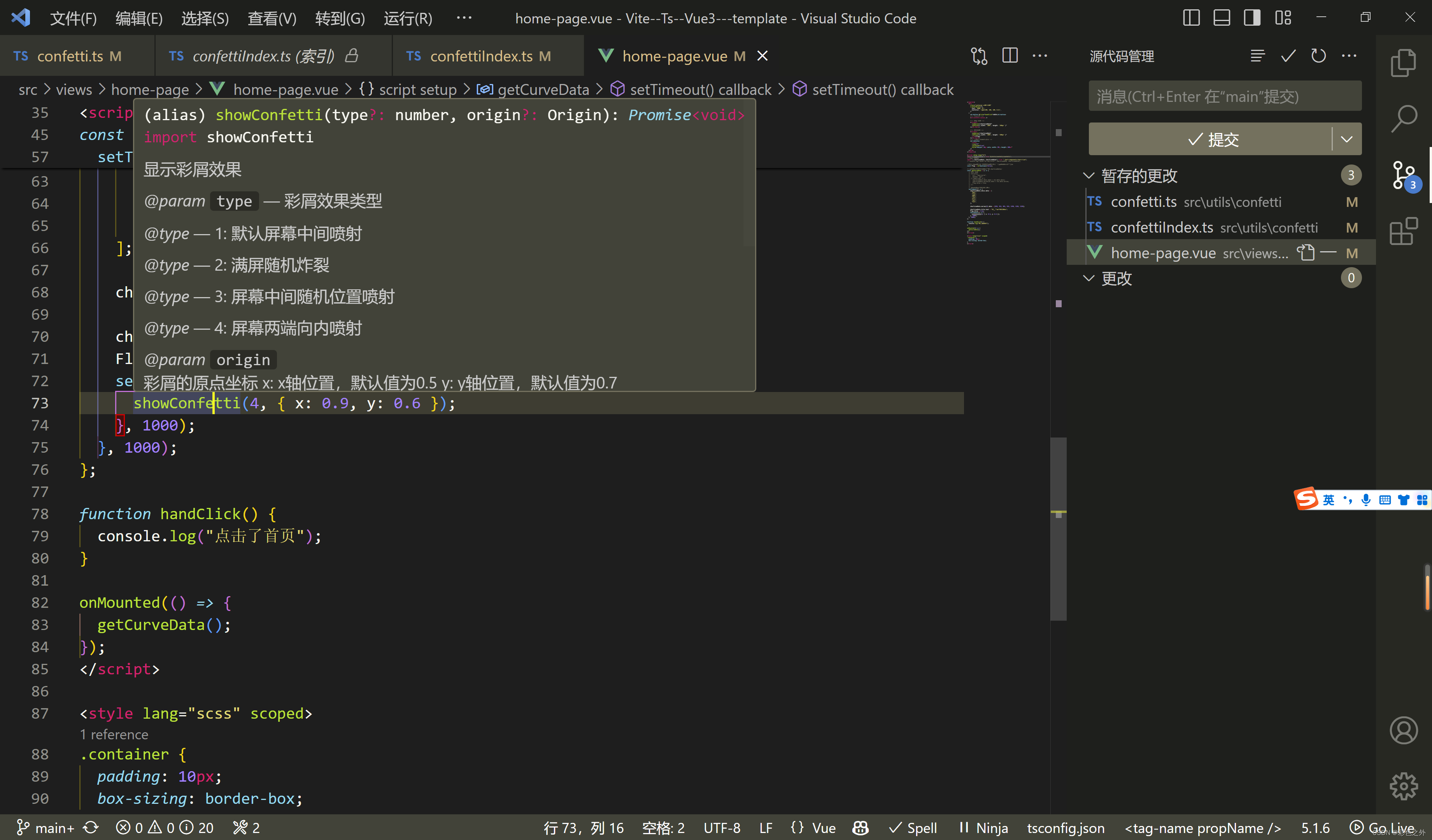Click the commit message input field
The height and width of the screenshot is (840, 1432).
point(1225,96)
